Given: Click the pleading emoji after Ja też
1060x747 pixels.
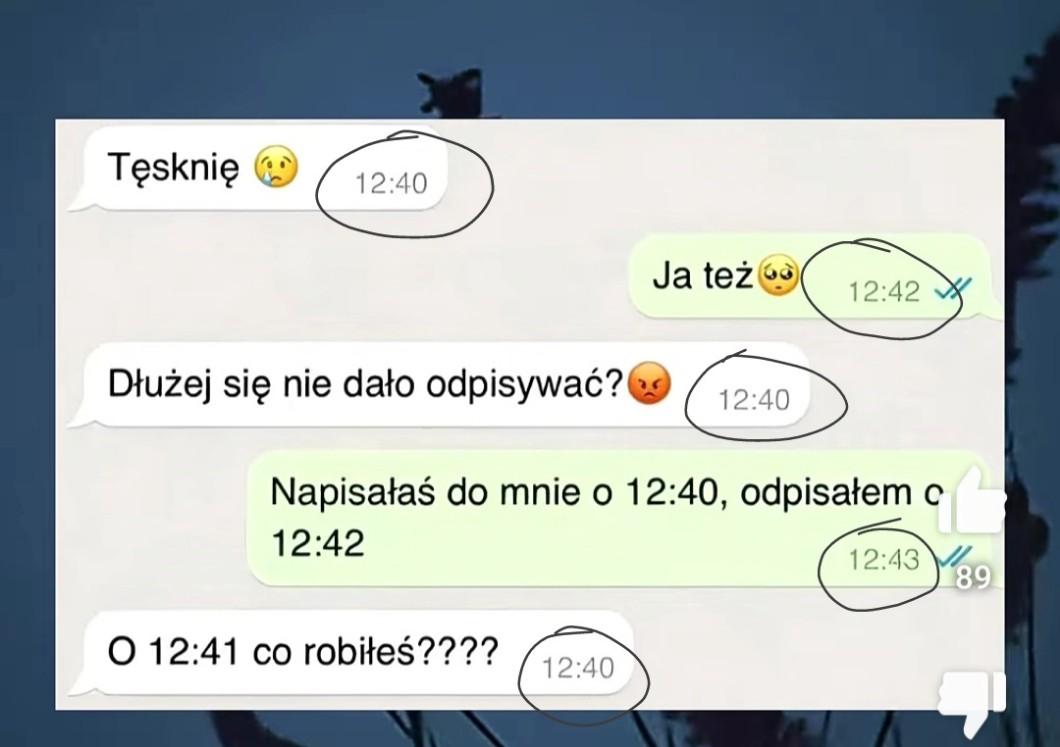Looking at the screenshot, I should tap(778, 274).
